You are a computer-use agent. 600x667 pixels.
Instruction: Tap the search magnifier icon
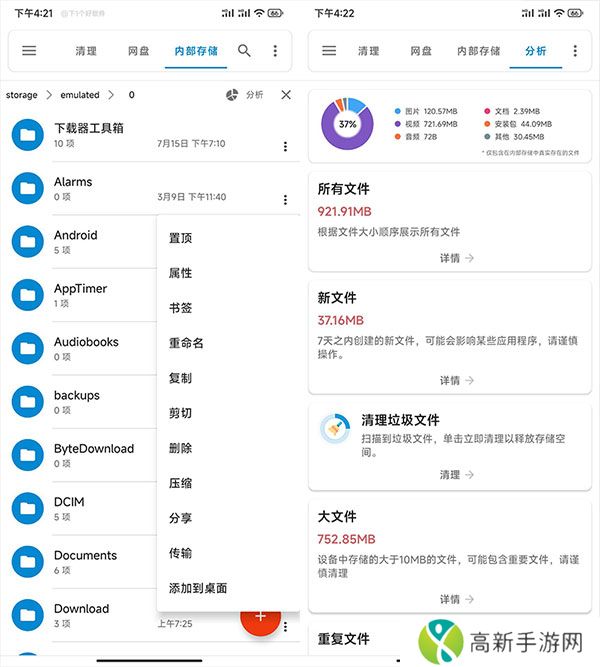(244, 51)
